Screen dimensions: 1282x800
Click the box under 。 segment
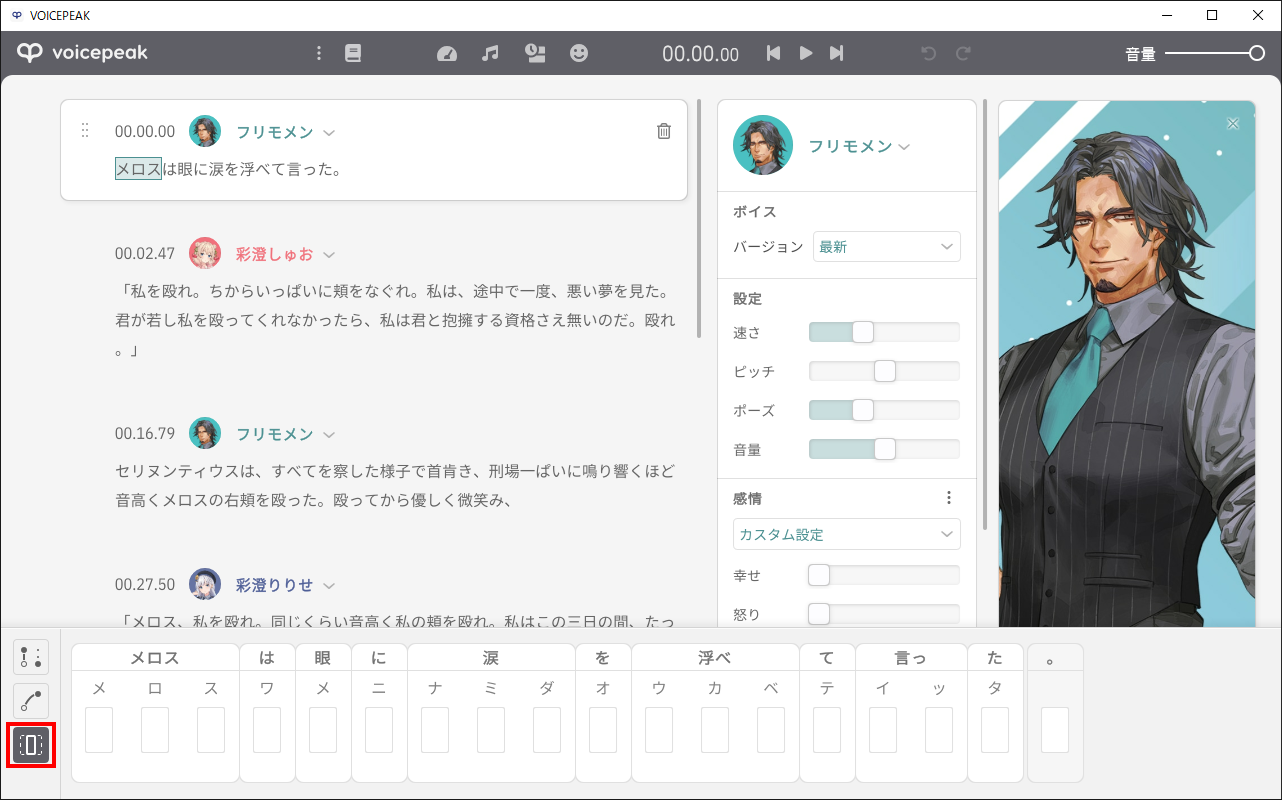(x=1055, y=730)
